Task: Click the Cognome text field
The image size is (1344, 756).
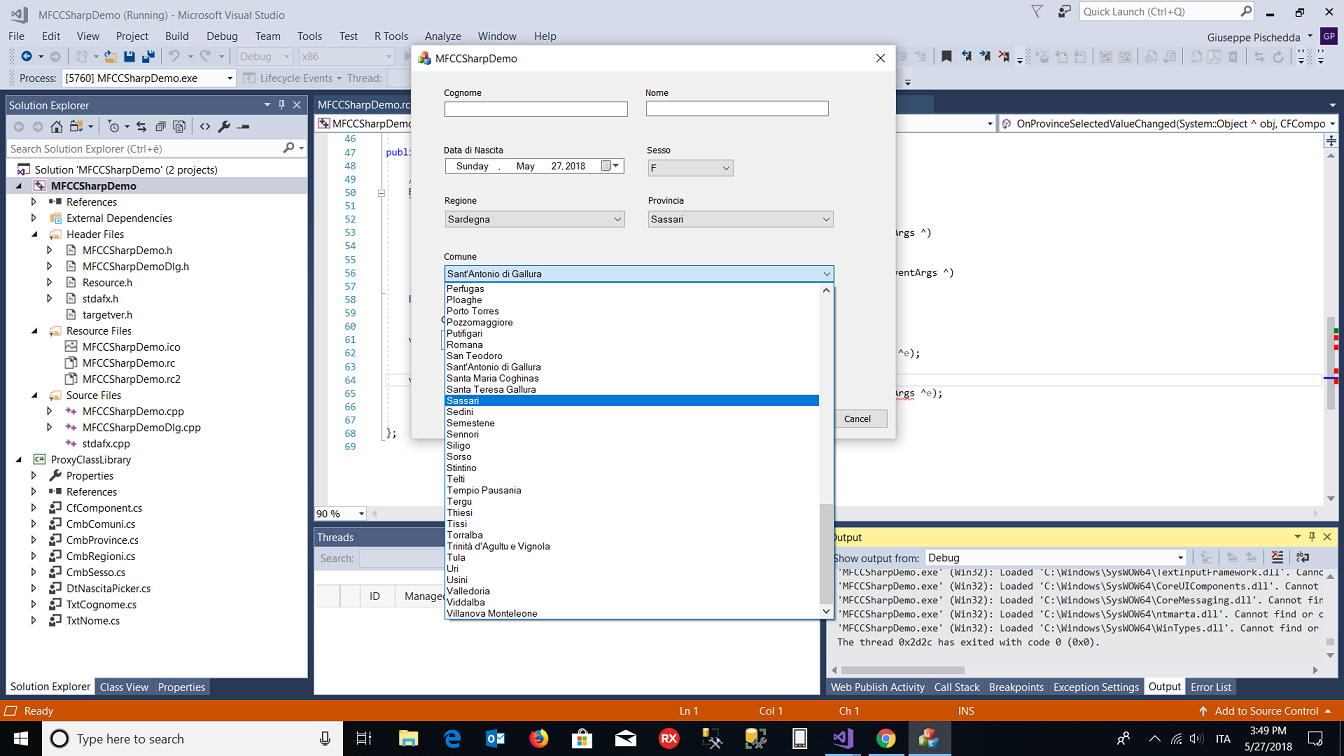Action: [536, 109]
